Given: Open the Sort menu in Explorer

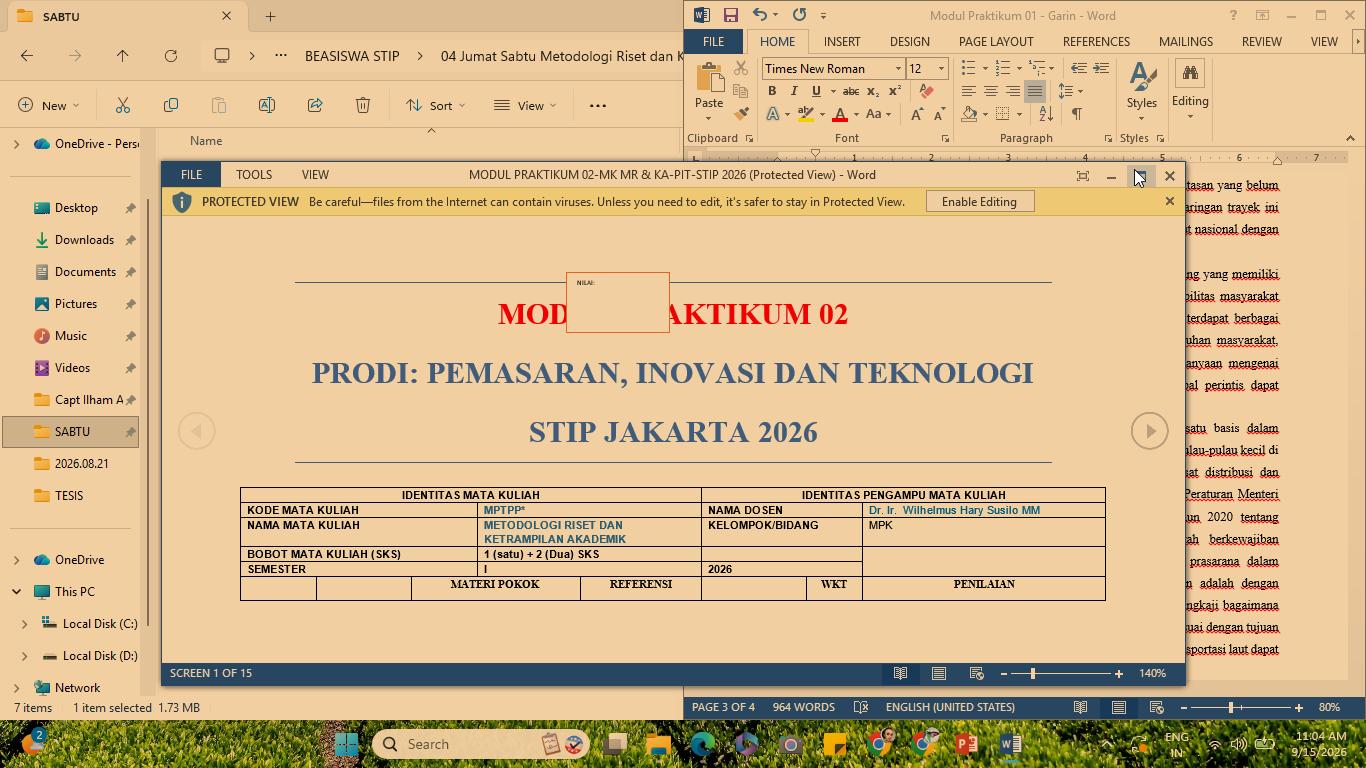Looking at the screenshot, I should click(429, 105).
